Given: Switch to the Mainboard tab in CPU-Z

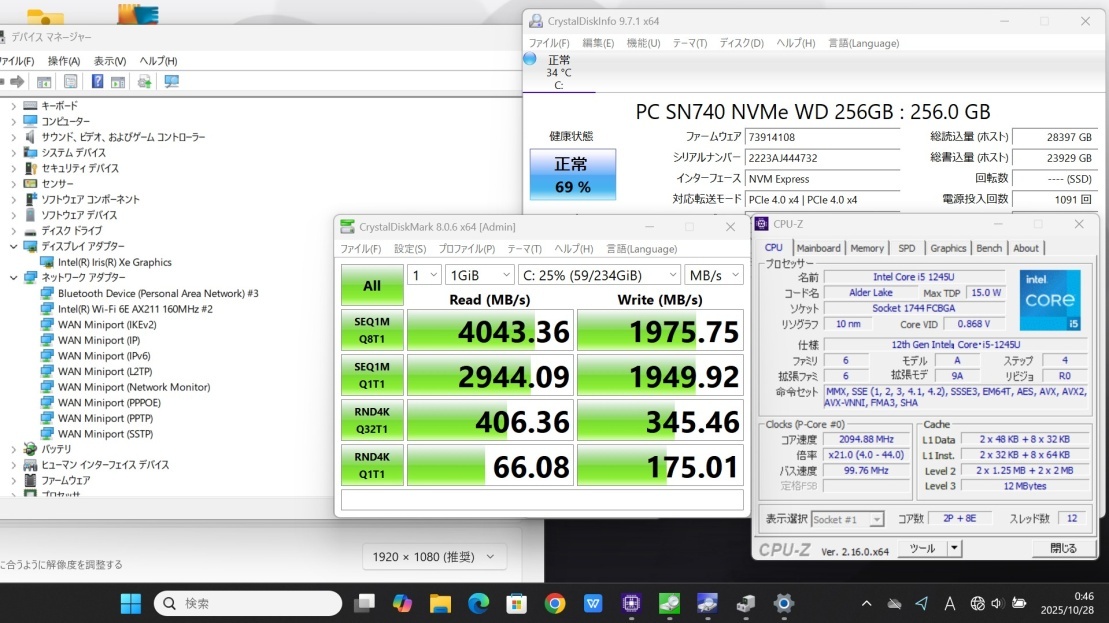Looking at the screenshot, I should point(818,248).
